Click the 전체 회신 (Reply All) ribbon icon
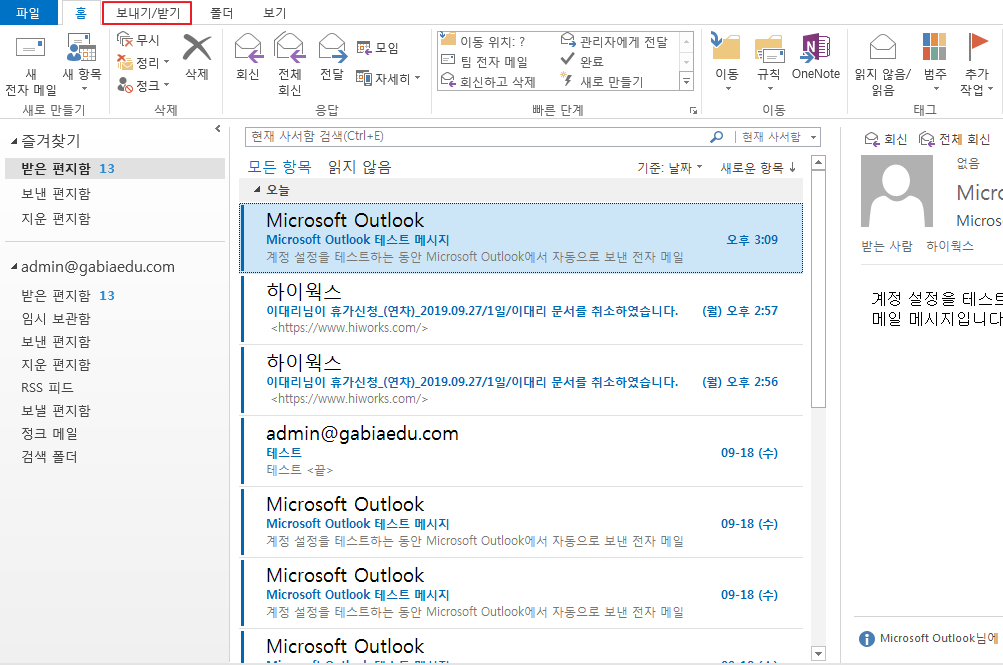Viewport: 1003px width, 665px height. [289, 48]
